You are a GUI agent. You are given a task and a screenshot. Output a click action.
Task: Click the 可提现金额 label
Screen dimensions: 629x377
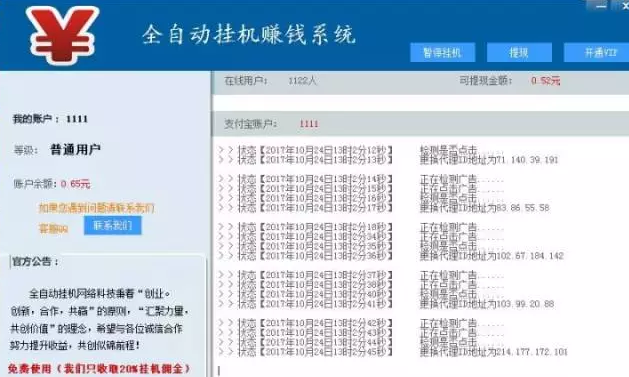tap(486, 81)
